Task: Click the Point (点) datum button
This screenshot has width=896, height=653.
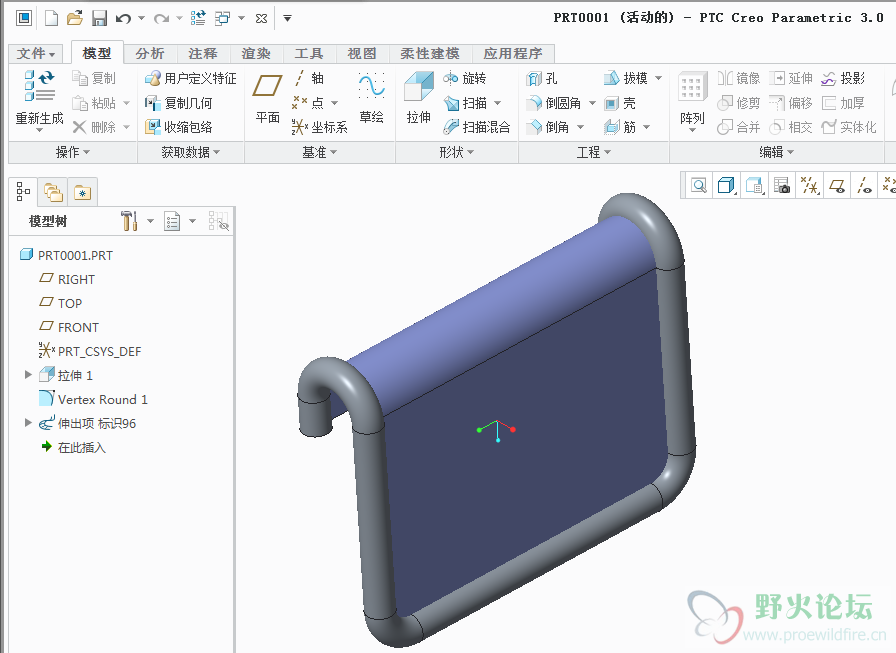Action: click(309, 103)
